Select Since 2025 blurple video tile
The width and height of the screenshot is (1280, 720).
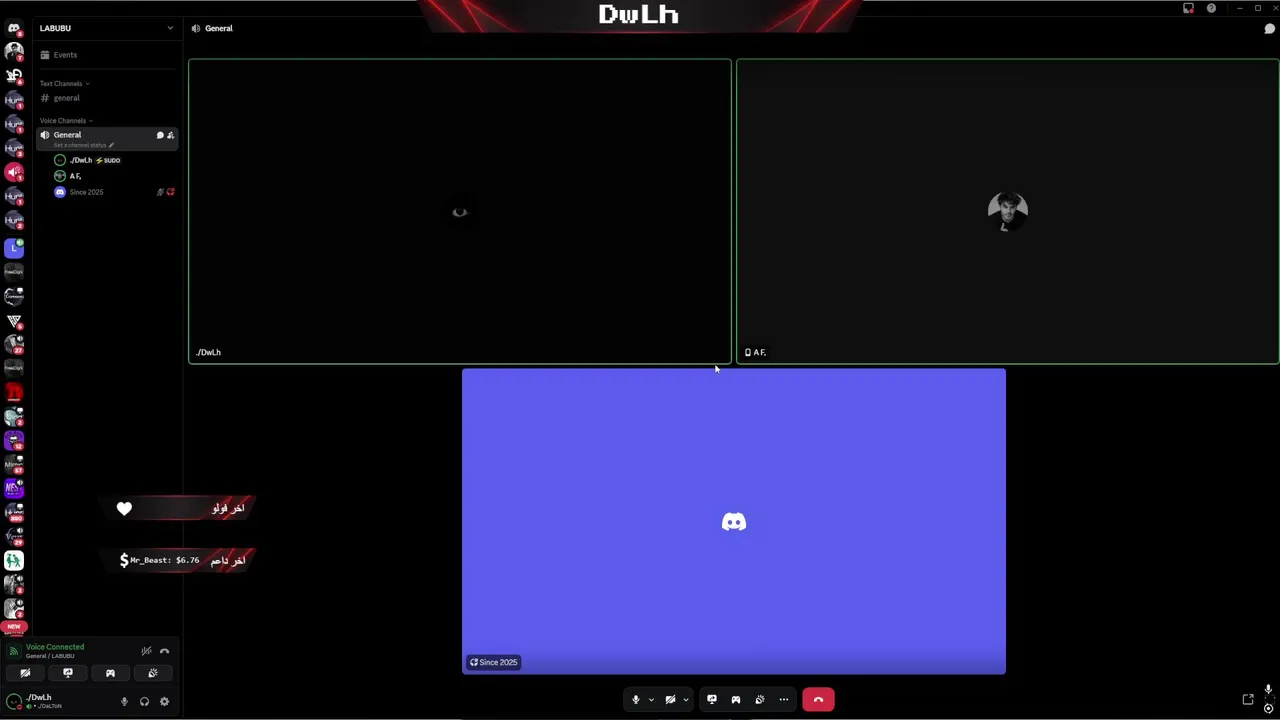(734, 521)
